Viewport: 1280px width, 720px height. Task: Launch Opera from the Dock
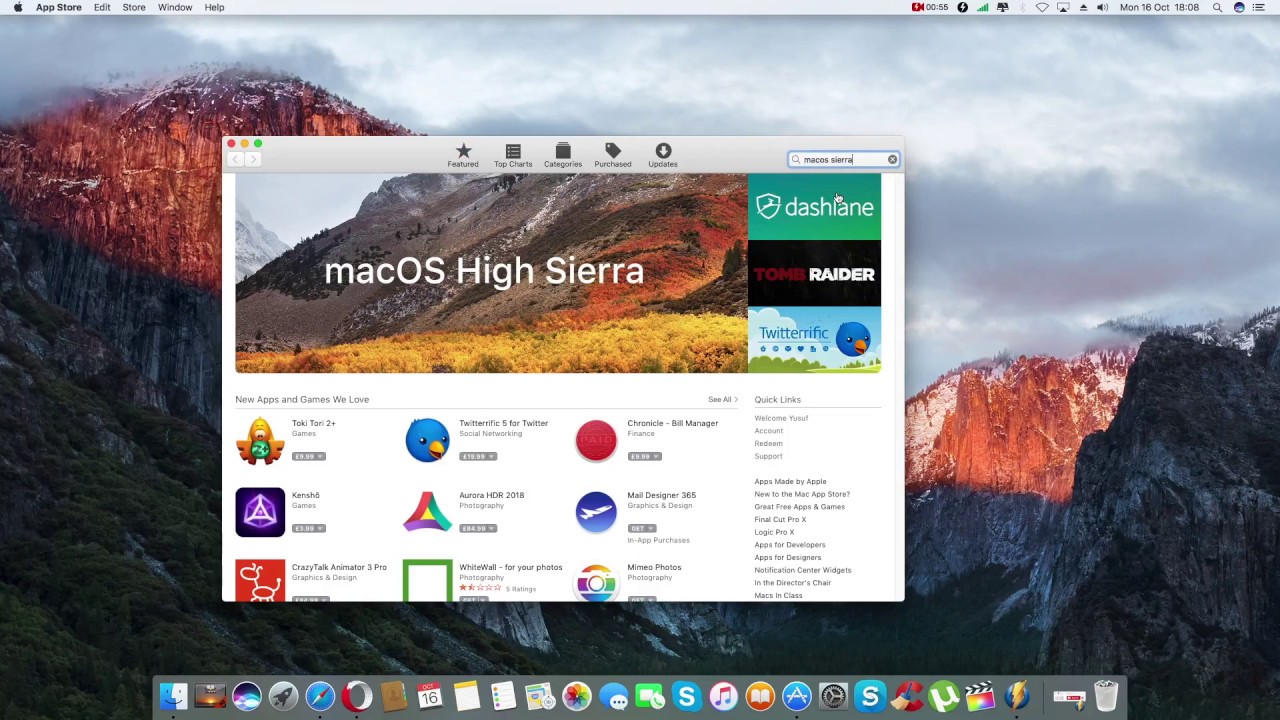pyautogui.click(x=357, y=696)
